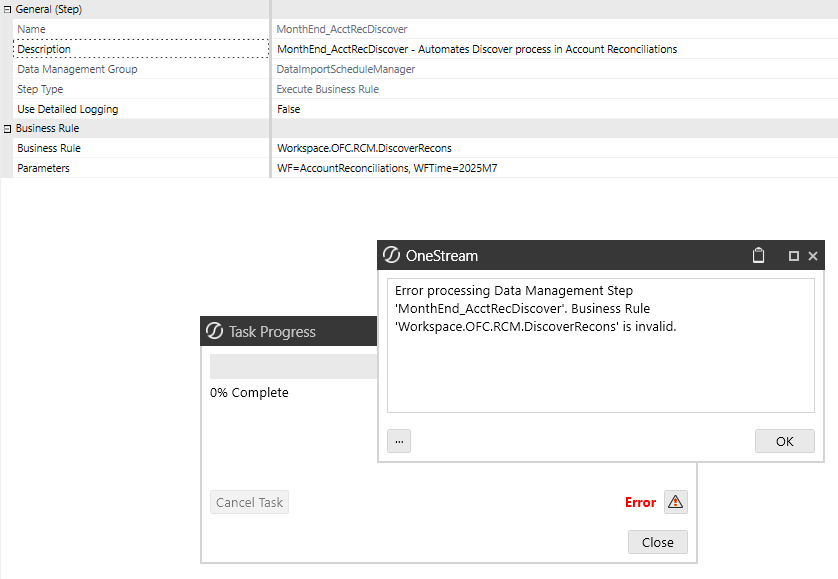Click the copy-to-clipboard icon in OneStream dialog

[x=758, y=256]
